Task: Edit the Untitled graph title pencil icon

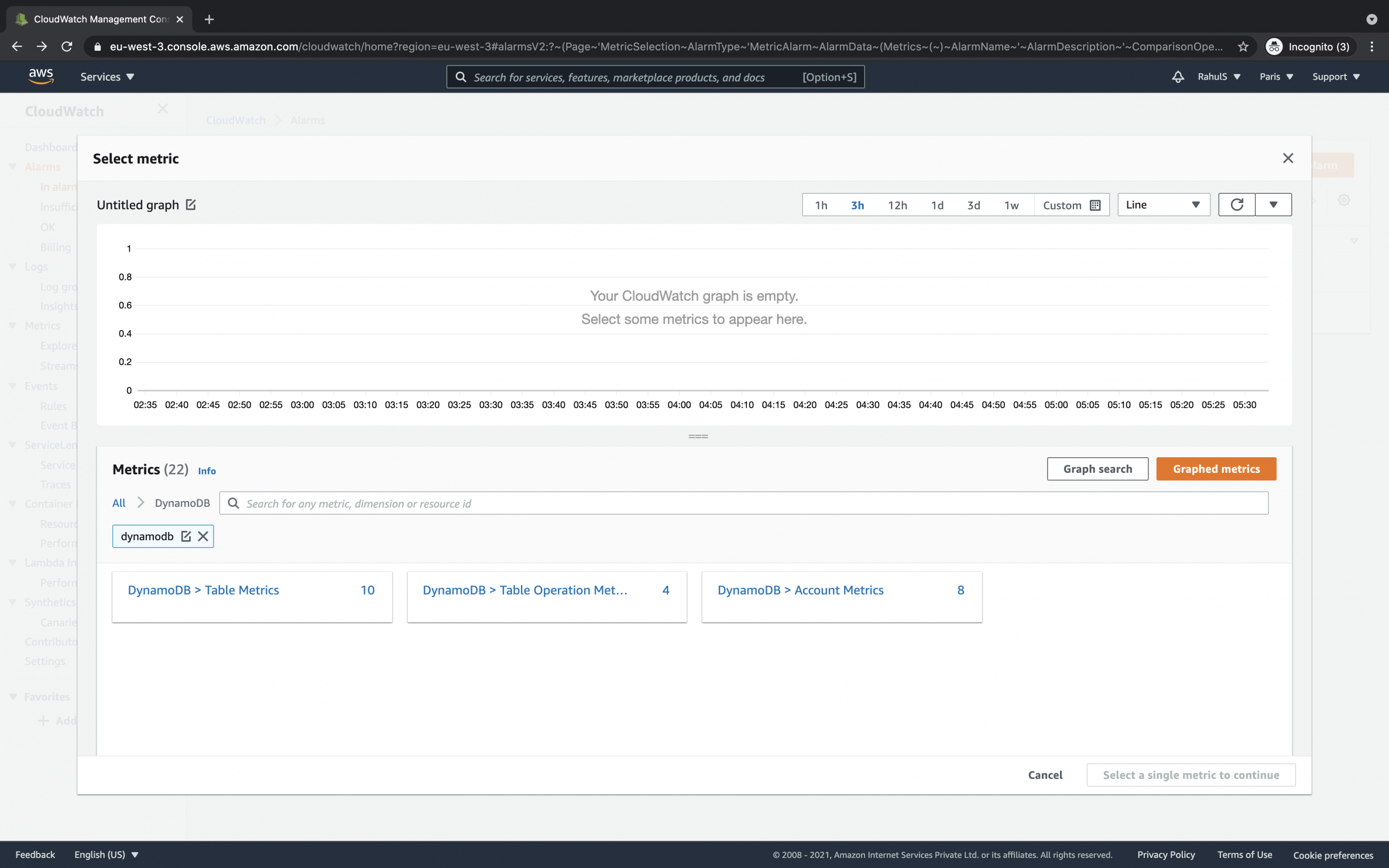Action: pos(191,205)
